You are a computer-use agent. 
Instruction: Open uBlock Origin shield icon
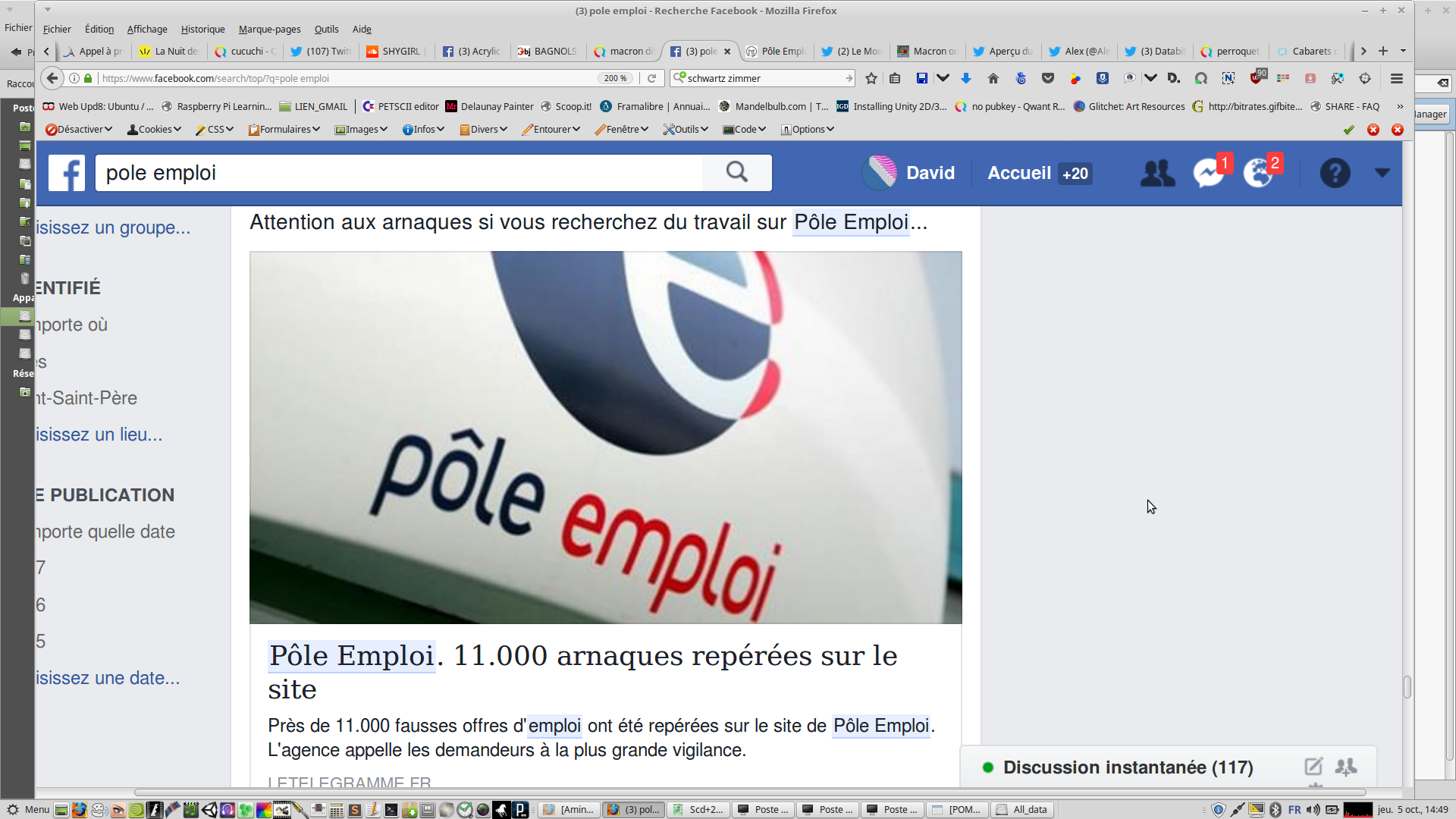[1257, 78]
